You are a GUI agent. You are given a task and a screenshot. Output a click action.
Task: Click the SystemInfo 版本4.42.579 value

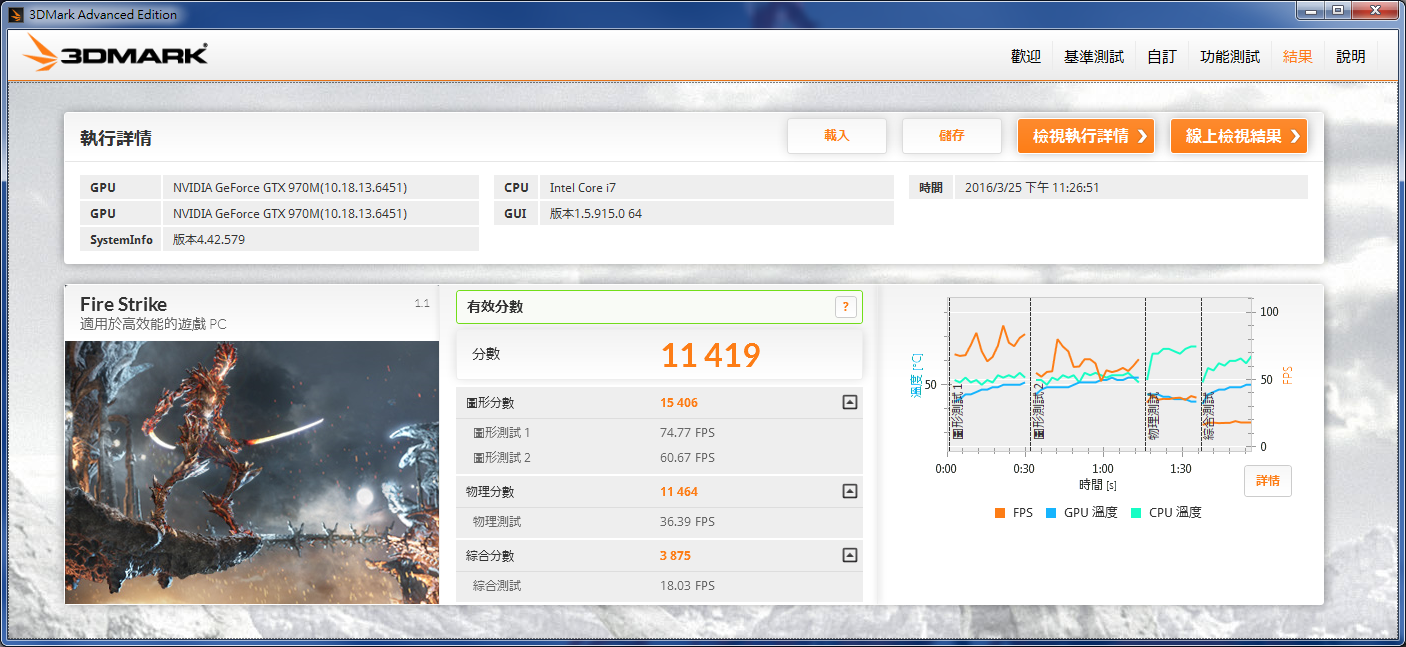click(x=320, y=239)
